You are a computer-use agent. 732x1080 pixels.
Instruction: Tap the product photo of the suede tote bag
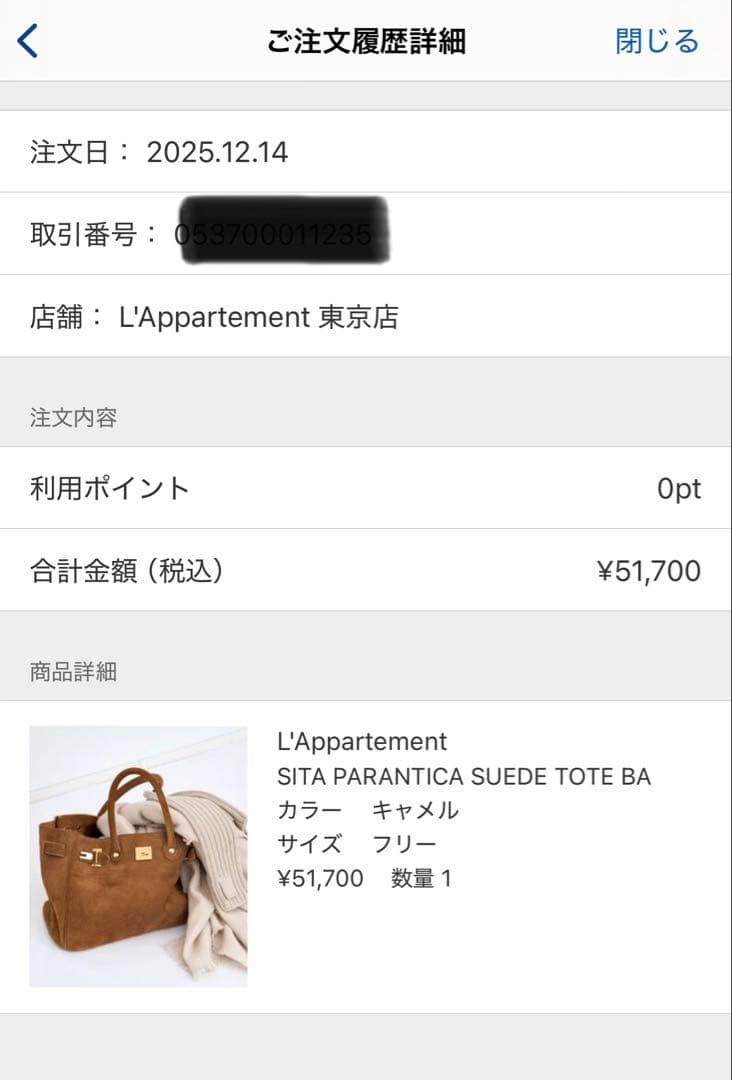[135, 854]
